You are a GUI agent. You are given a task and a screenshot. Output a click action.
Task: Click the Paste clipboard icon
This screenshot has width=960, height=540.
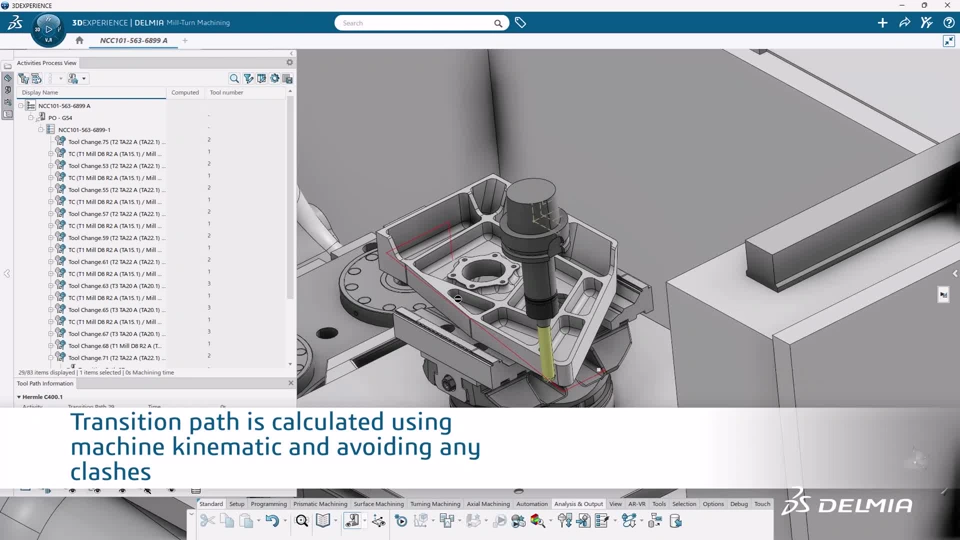246,521
